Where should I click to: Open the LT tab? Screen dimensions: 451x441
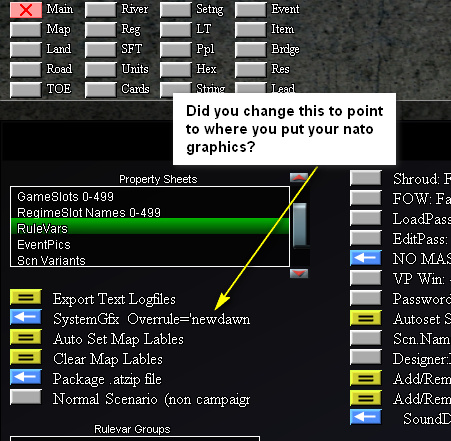coord(176,30)
